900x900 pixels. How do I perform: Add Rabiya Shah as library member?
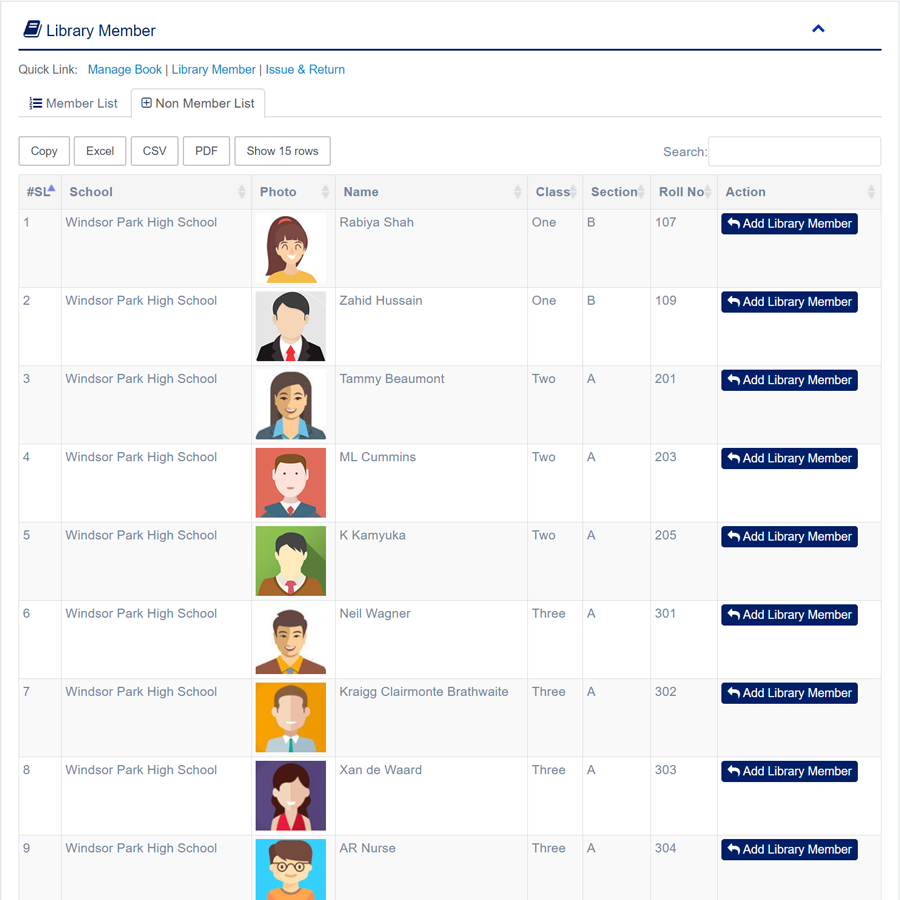click(789, 224)
